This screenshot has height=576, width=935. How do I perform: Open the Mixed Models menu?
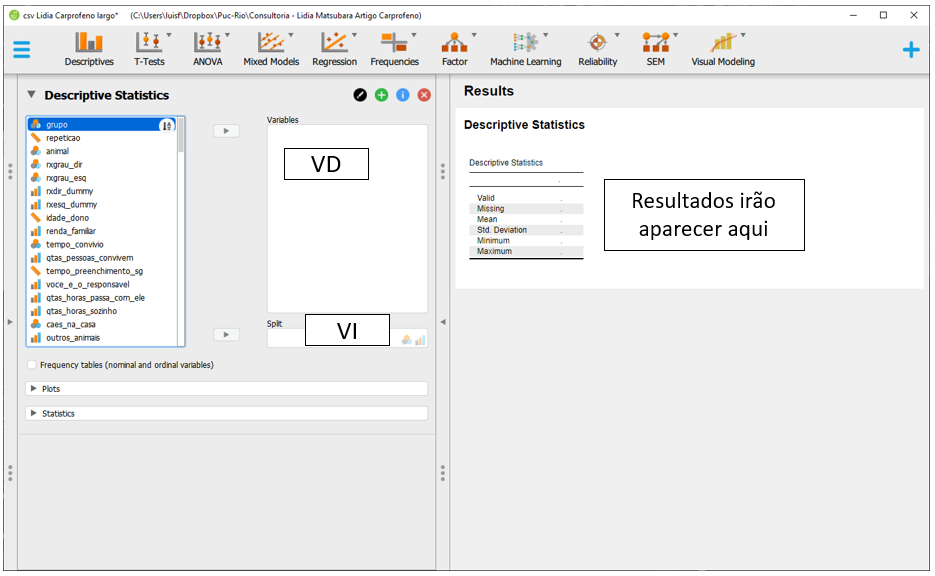pyautogui.click(x=271, y=48)
